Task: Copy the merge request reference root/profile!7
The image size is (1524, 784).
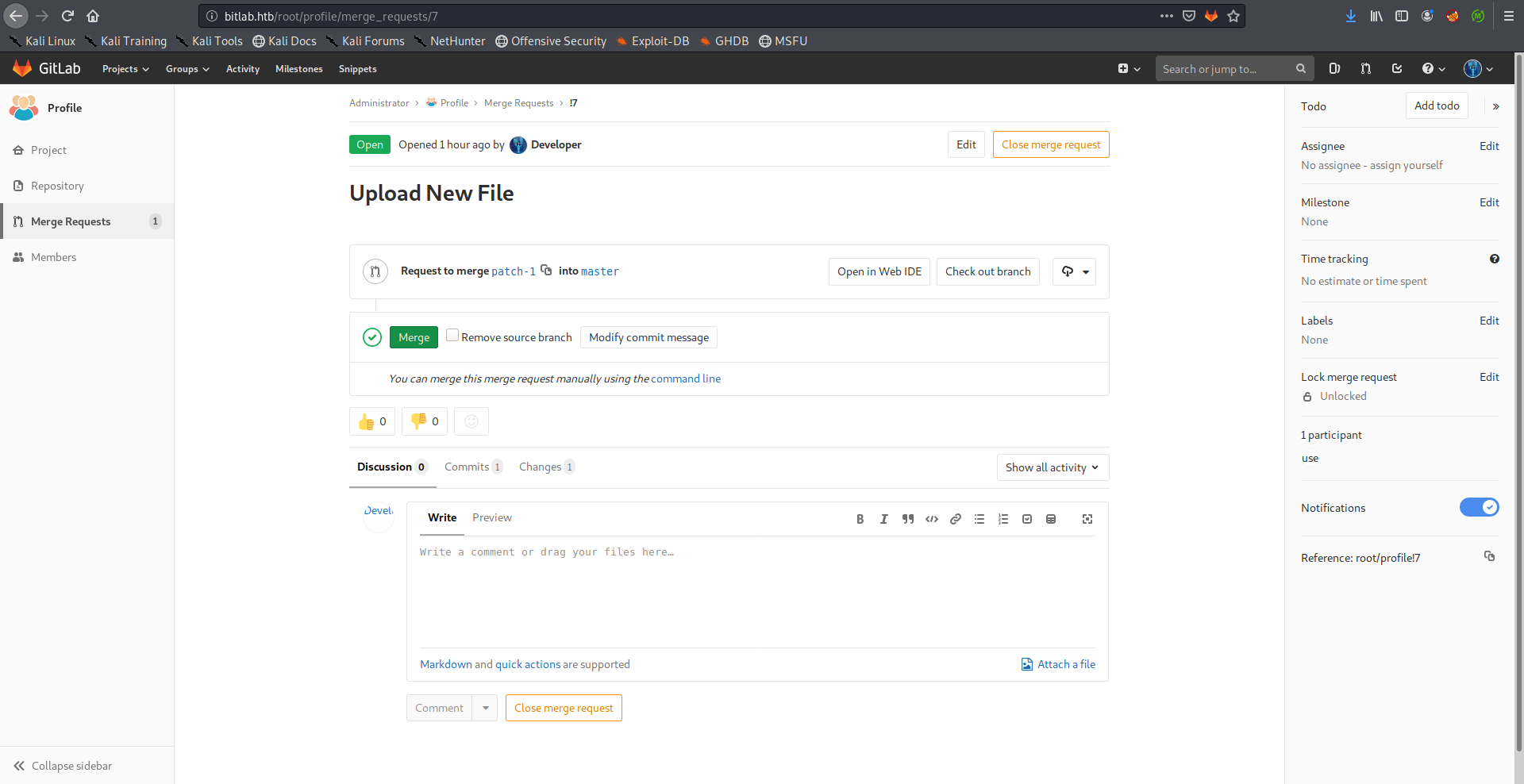Action: click(x=1489, y=557)
